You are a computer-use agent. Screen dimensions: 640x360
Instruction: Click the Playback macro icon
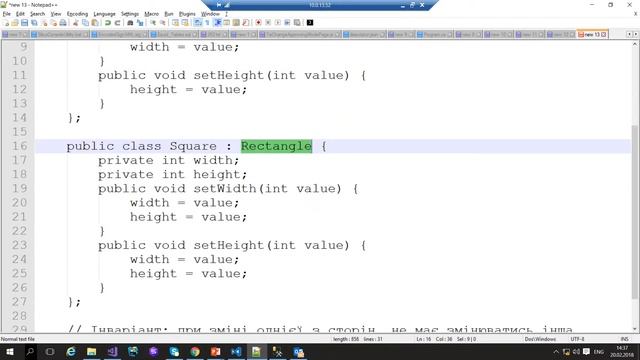(278, 23)
